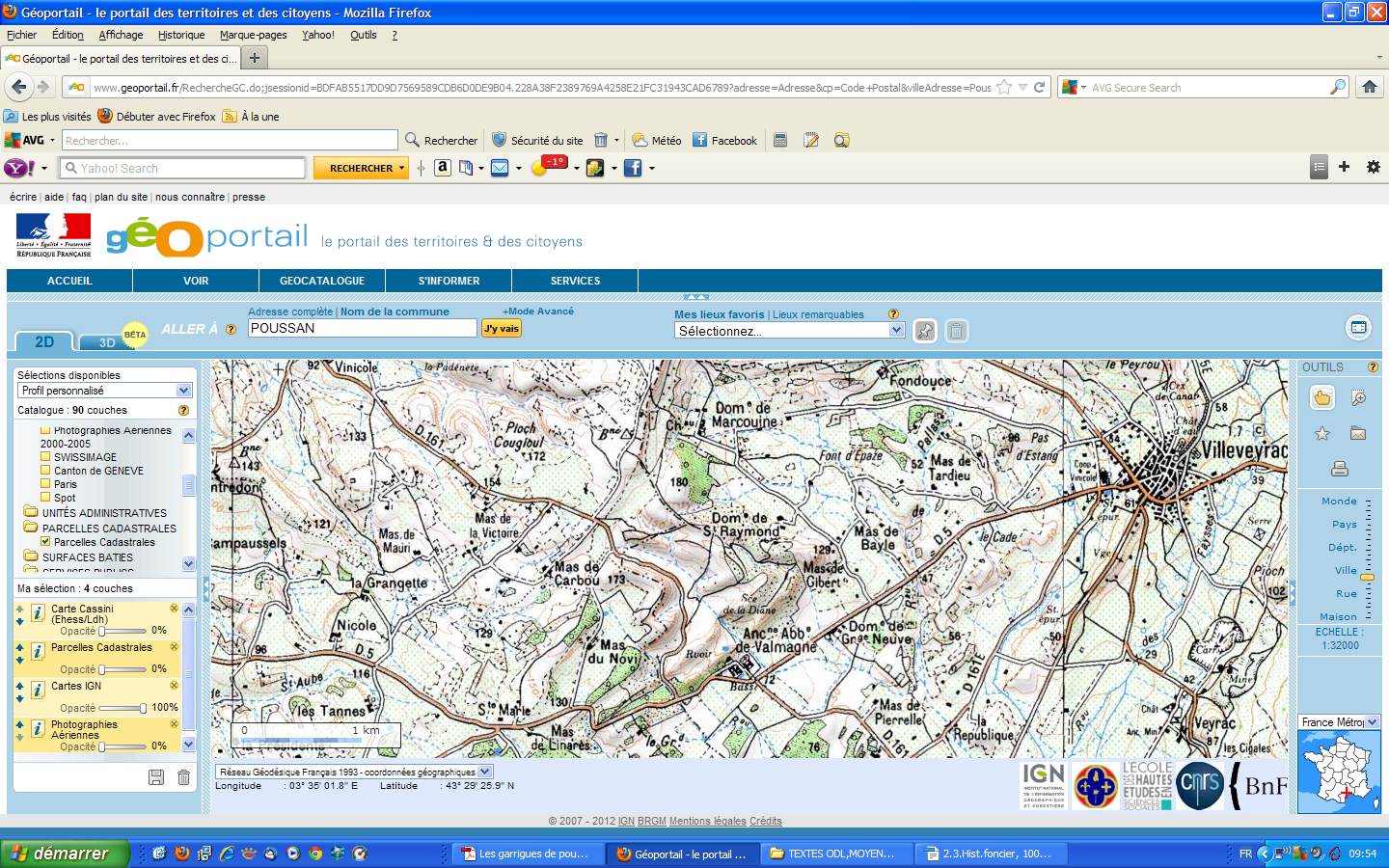
Task: Open ACCUEIL menu tab
Action: (69, 281)
